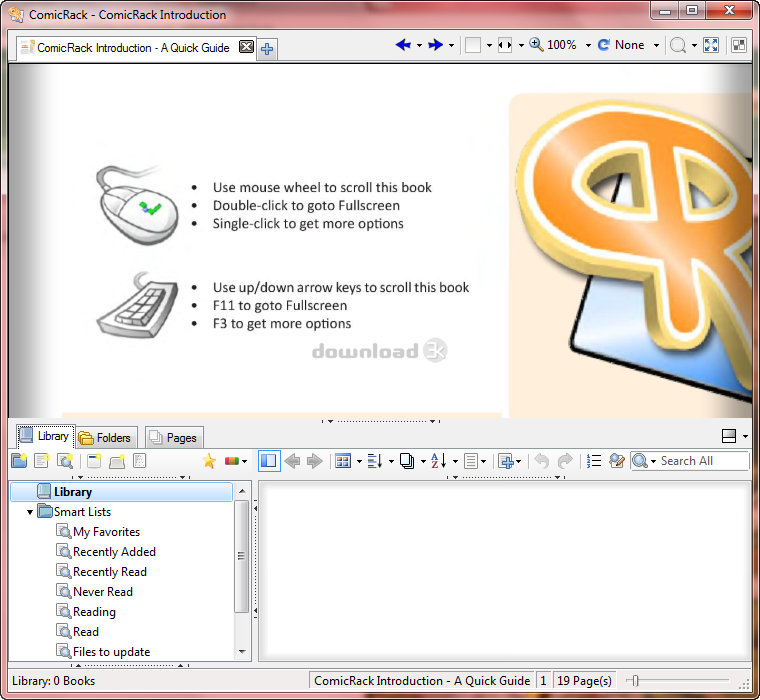Screen dimensions: 760x700
Task: Go to next page with blue forward arrow
Action: coord(435,45)
